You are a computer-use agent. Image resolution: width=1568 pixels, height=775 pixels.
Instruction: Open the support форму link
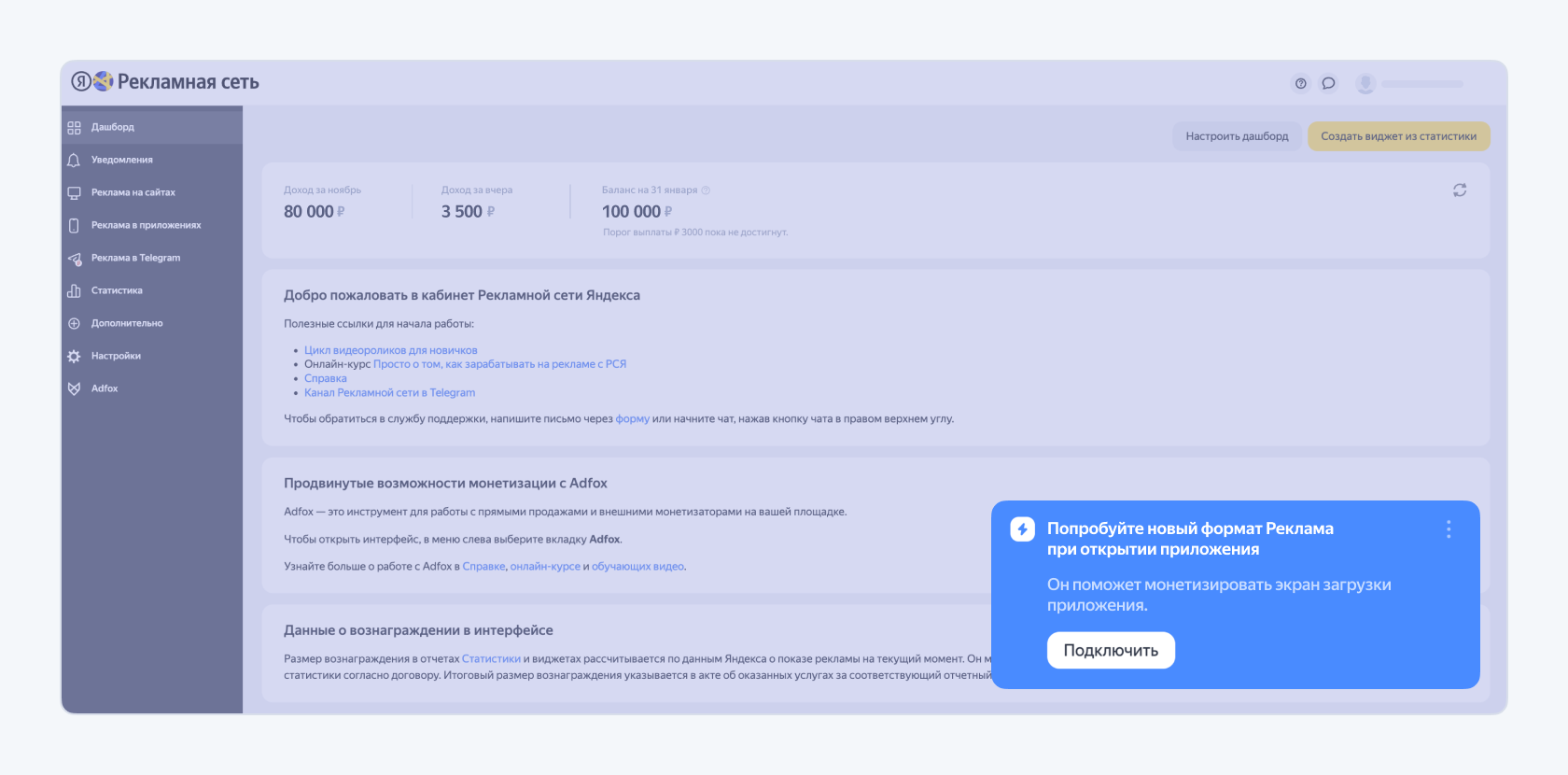pyautogui.click(x=632, y=418)
